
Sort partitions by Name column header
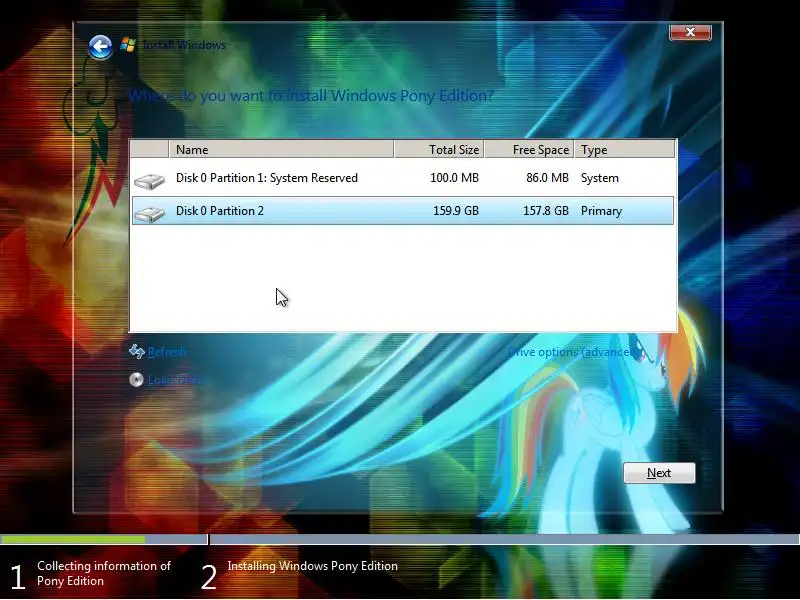click(x=281, y=149)
